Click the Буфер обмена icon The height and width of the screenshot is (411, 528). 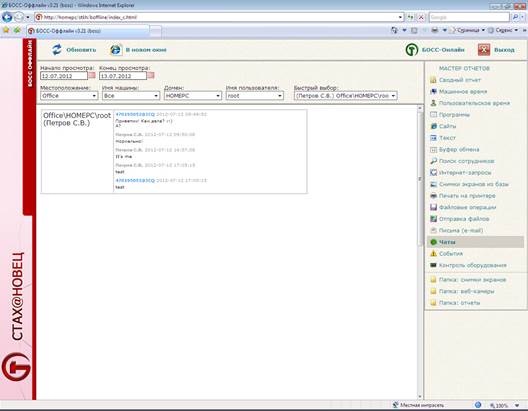click(433, 149)
